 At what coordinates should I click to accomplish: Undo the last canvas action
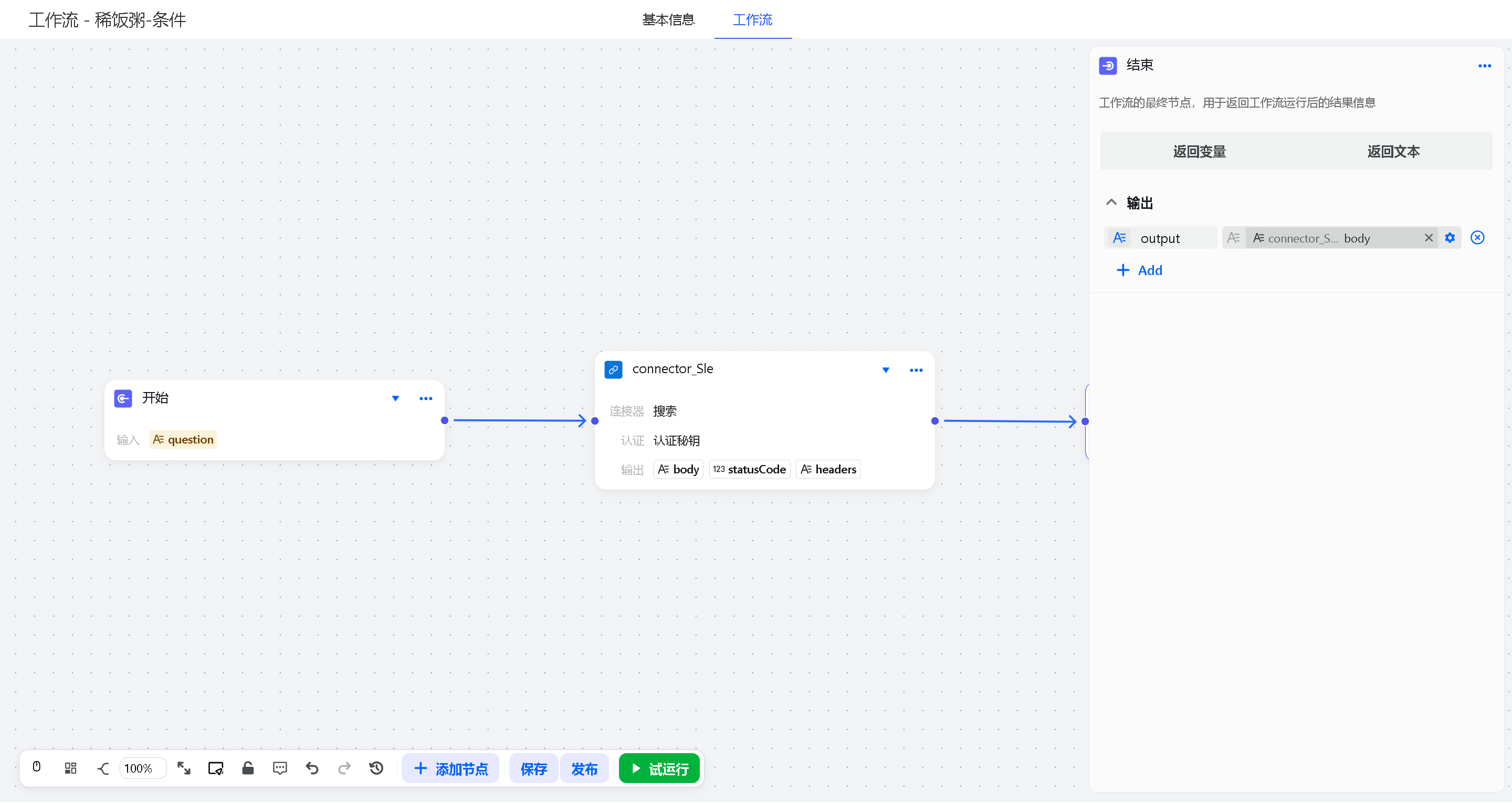pos(312,768)
